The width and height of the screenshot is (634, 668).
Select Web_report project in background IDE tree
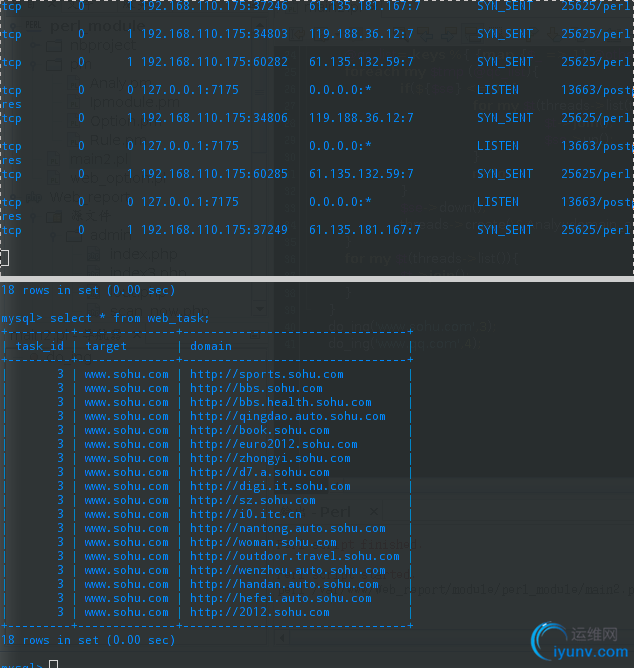pyautogui.click(x=90, y=197)
